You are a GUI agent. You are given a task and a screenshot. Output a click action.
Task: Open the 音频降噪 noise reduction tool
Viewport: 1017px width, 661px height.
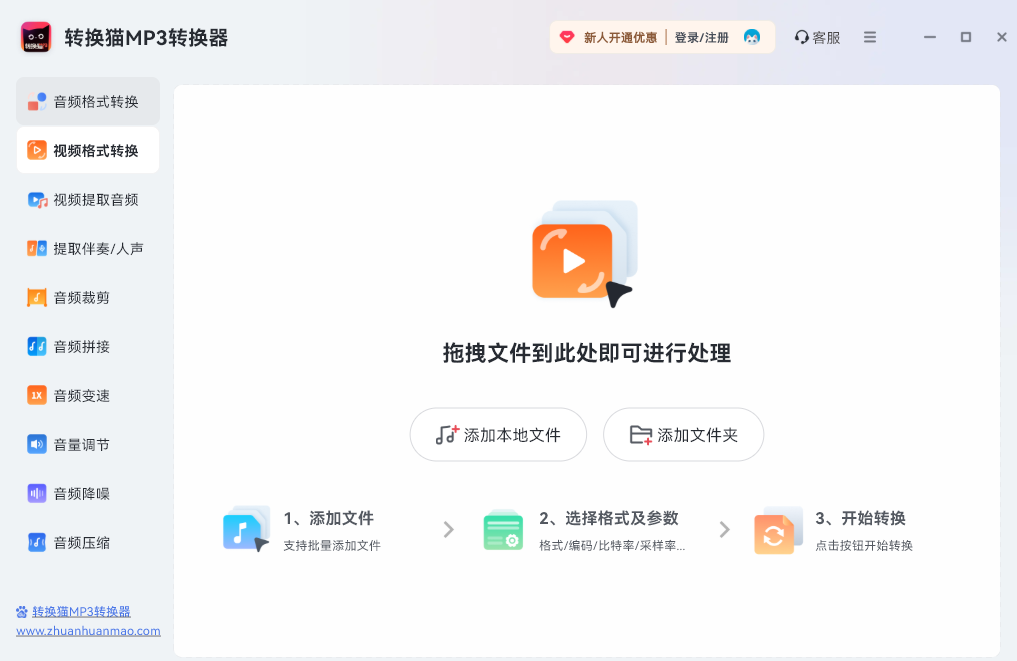(x=87, y=493)
